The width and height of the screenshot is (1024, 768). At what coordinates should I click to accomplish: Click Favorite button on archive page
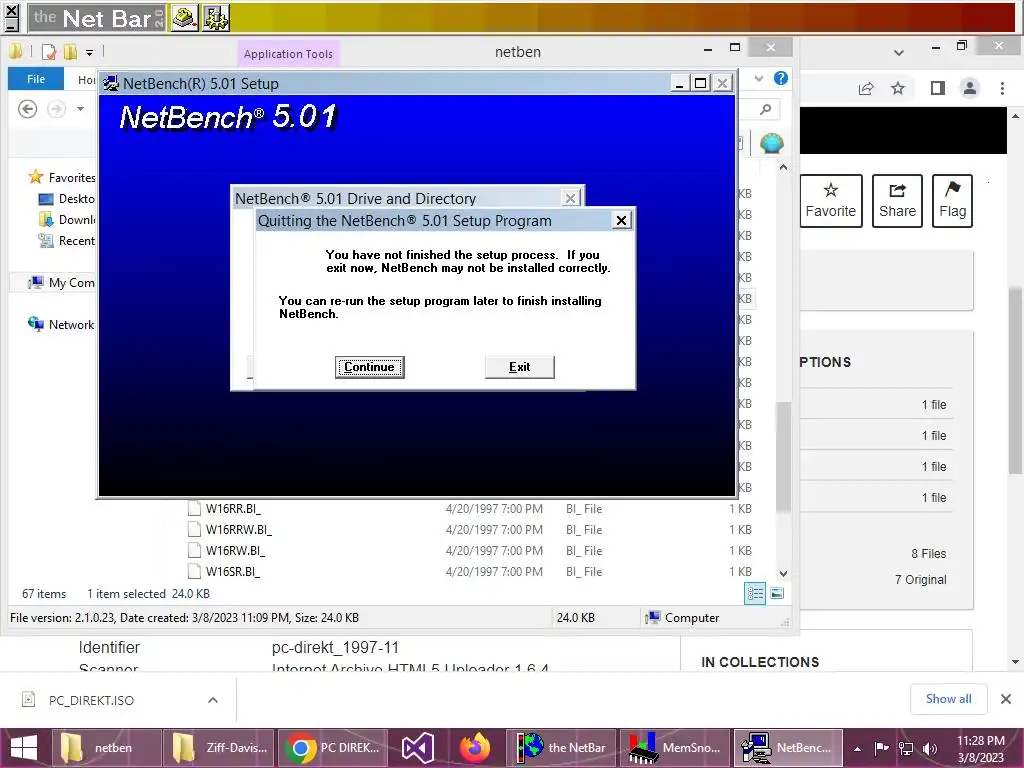[831, 200]
